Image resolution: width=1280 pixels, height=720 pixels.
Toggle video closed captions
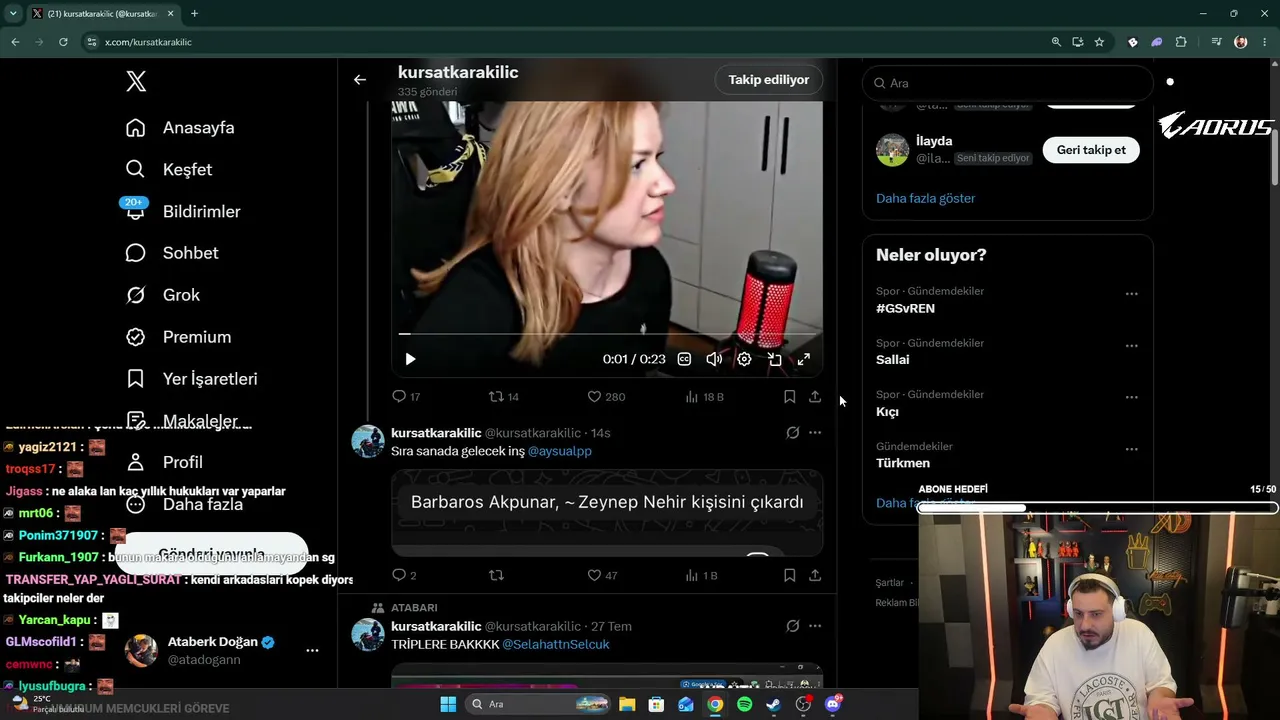pos(684,359)
